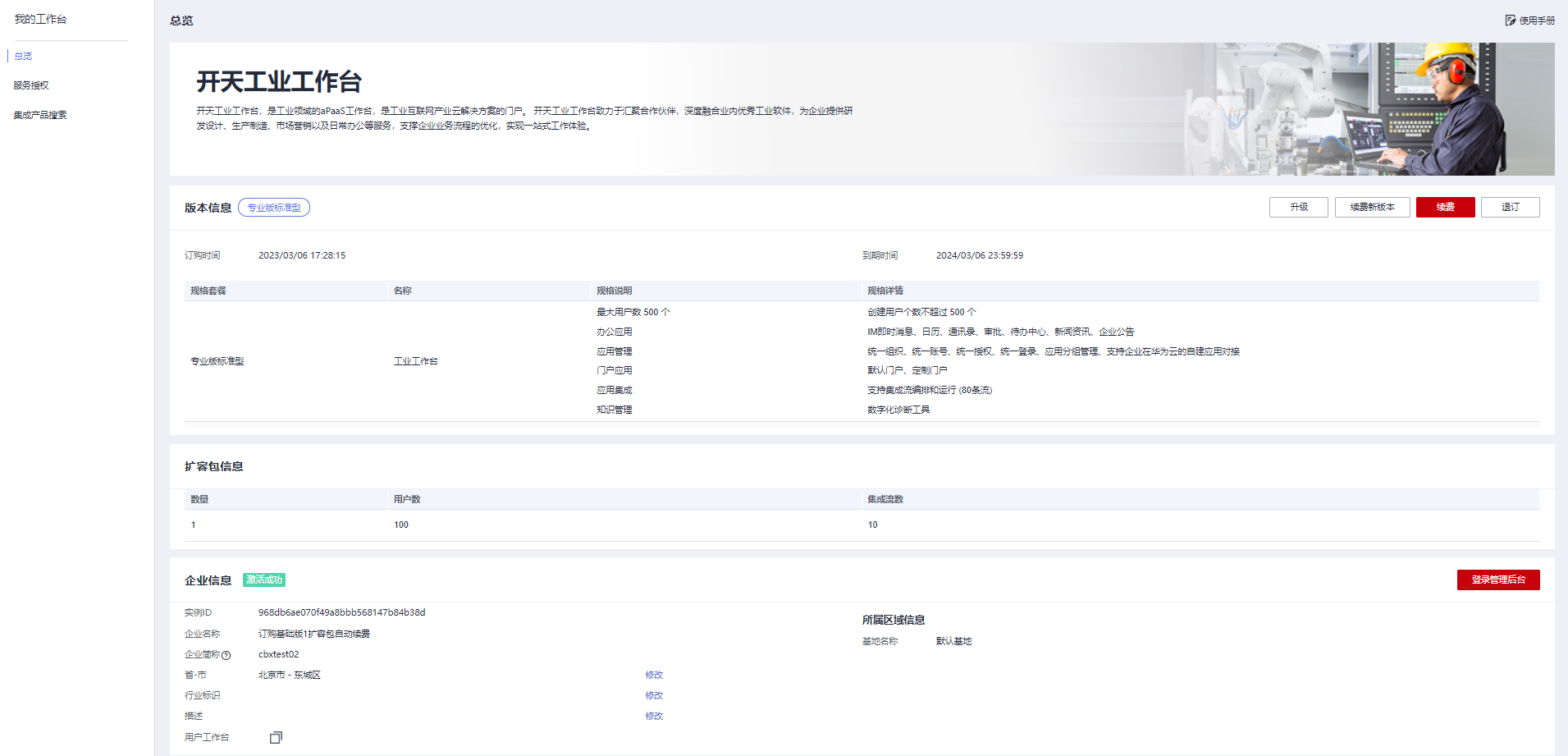
Task: Click the 工业工作台 name cell
Action: 416,361
